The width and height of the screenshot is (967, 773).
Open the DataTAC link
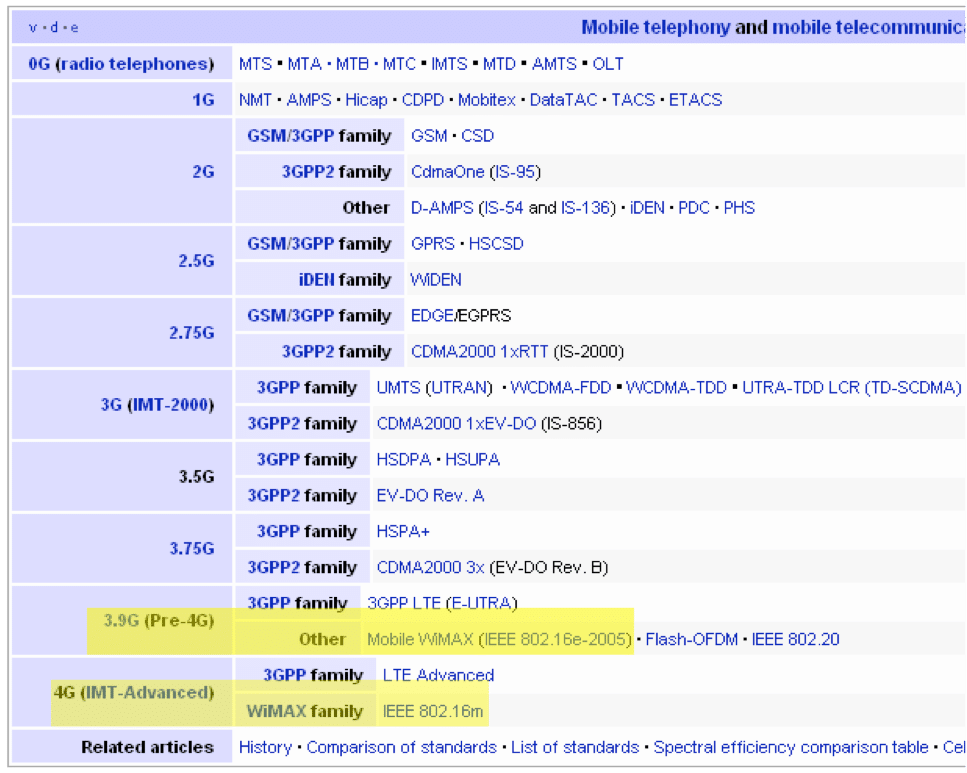(563, 99)
